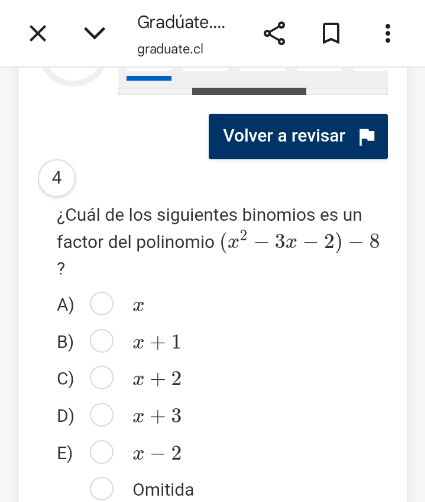Image resolution: width=425 pixels, height=502 pixels.
Task: Tap the graduate.cl site address text
Action: [x=170, y=49]
